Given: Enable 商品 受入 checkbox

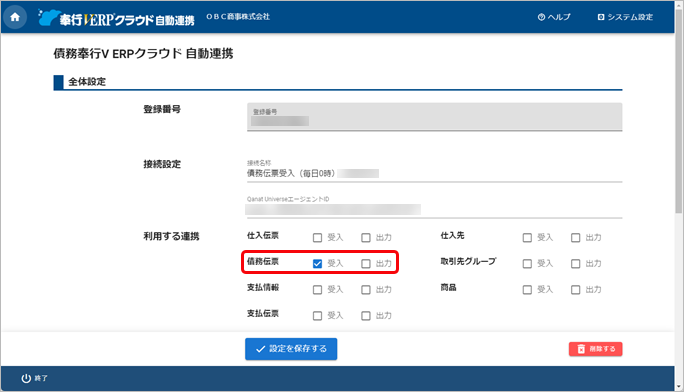Looking at the screenshot, I should (x=527, y=290).
